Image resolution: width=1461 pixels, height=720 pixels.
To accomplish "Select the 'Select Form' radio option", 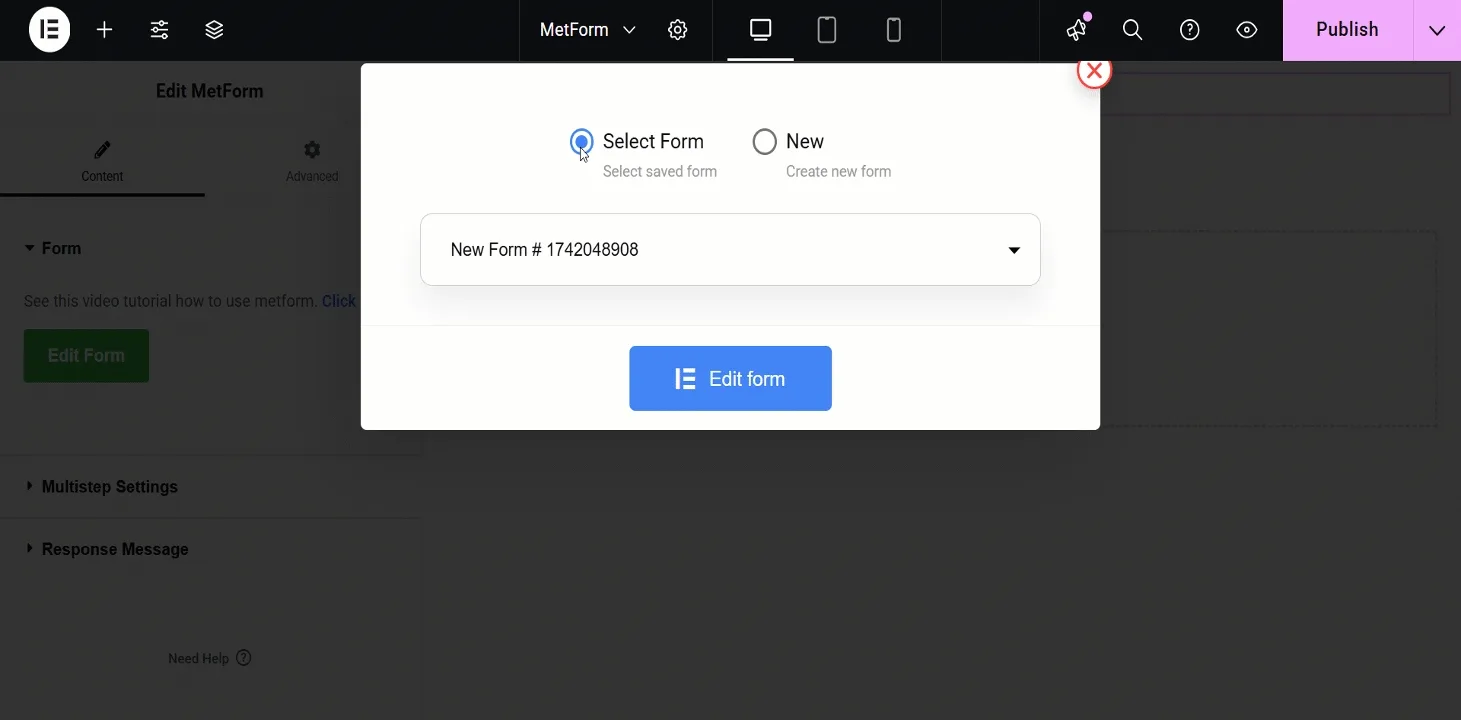I will (x=582, y=142).
